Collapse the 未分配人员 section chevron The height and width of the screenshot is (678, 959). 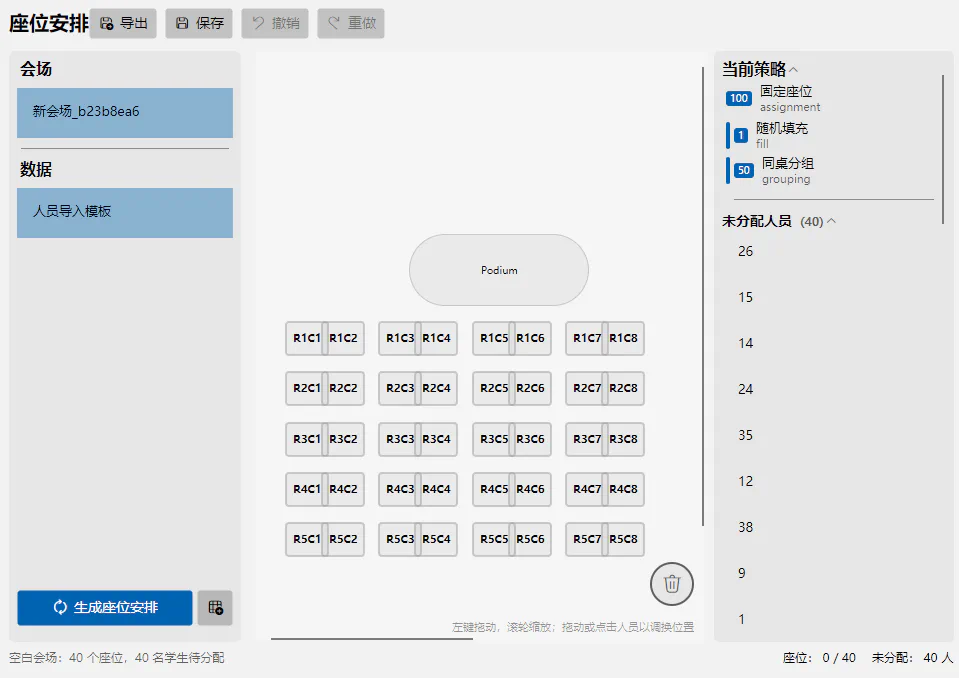pyautogui.click(x=831, y=221)
